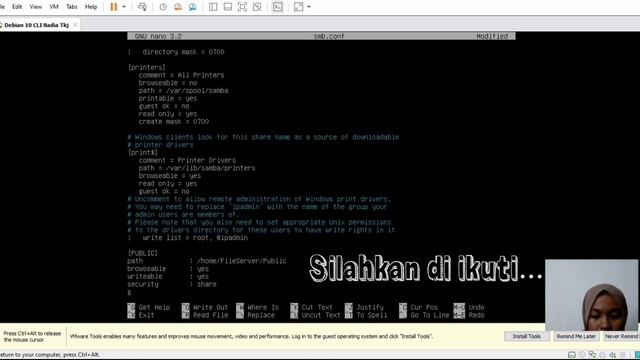Click the 'Read File' nano shortcut
This screenshot has width=640, height=360.
pyautogui.click(x=205, y=315)
